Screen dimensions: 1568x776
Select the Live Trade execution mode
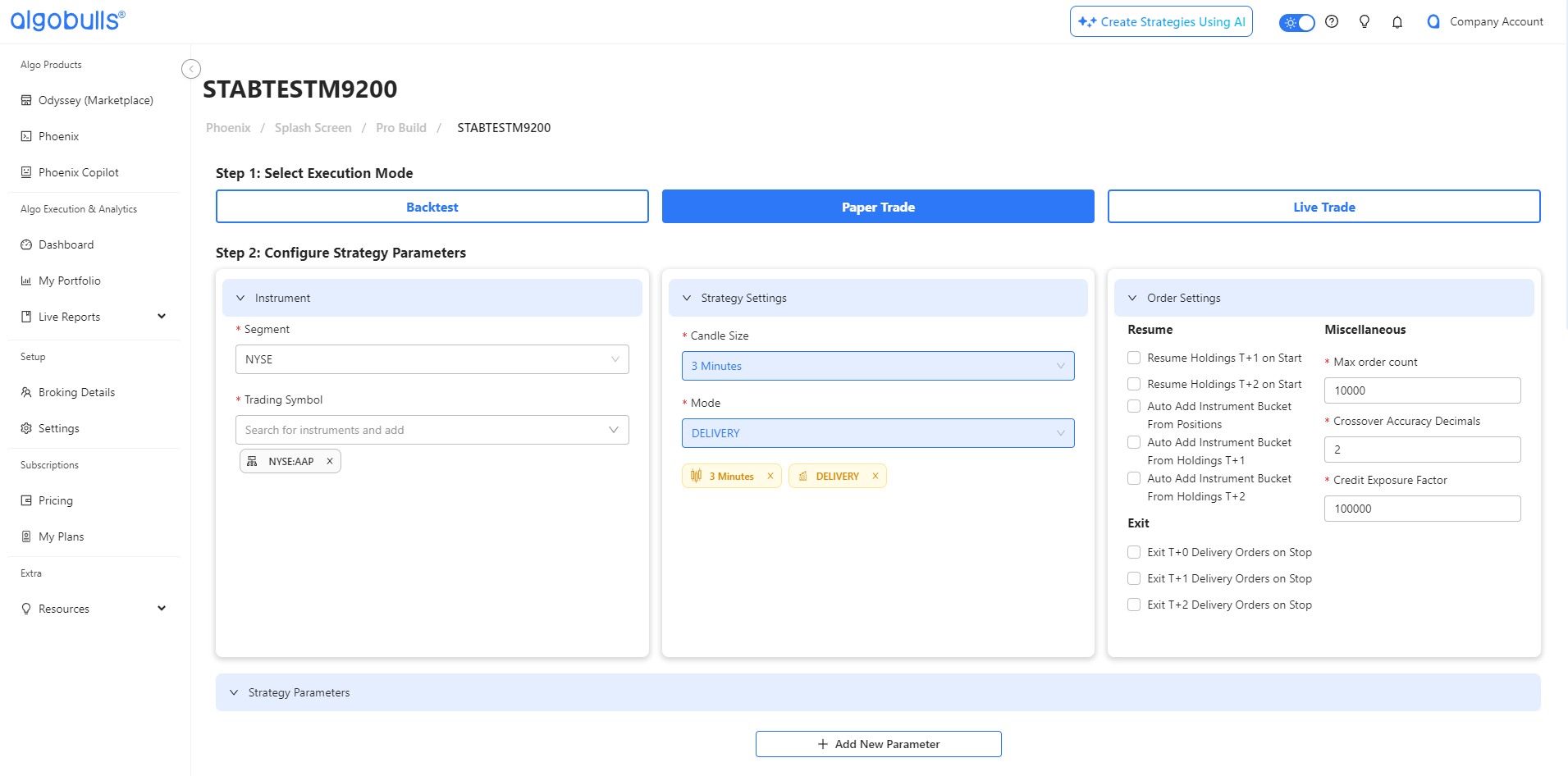1324,207
